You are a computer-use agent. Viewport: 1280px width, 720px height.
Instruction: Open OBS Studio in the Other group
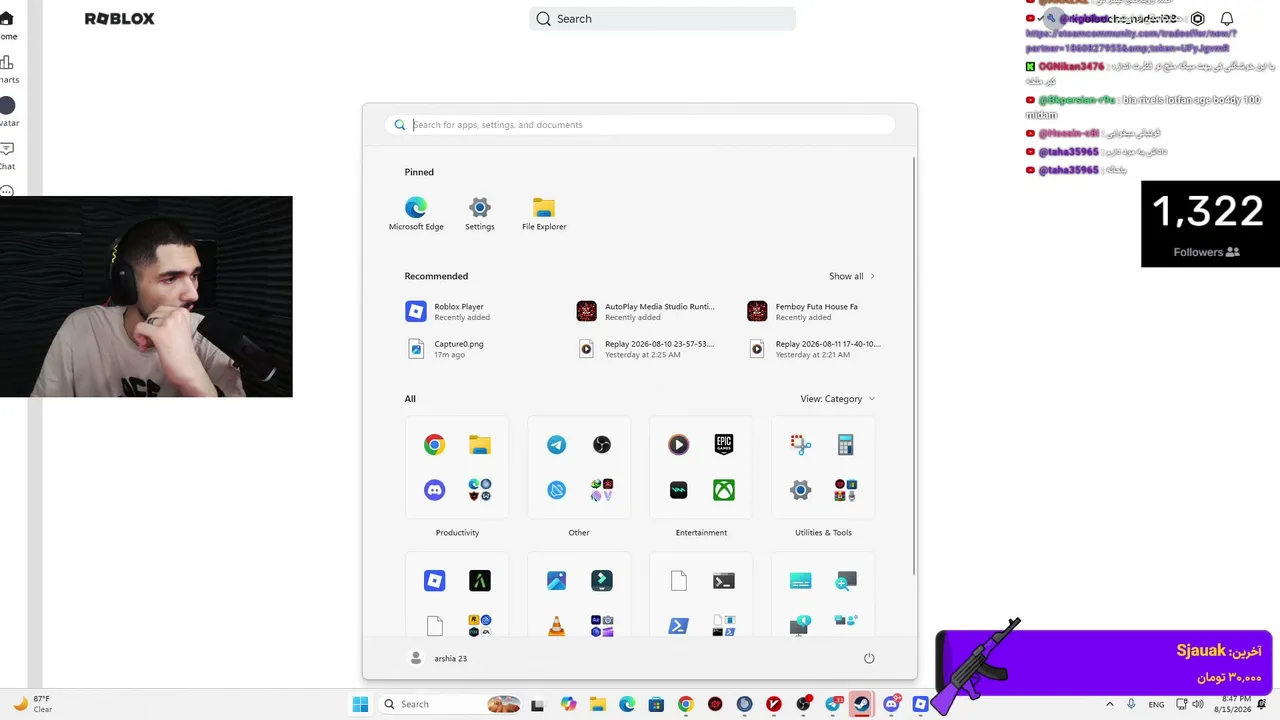[602, 445]
